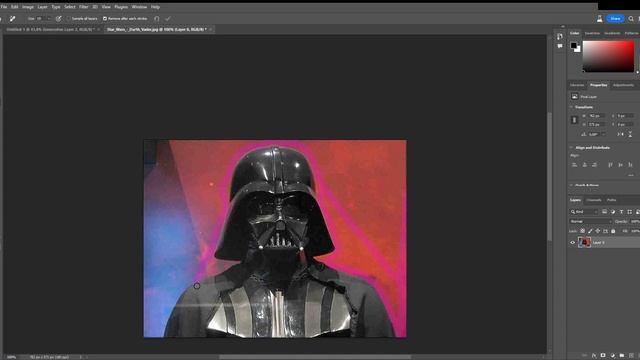Click the align right edges icon
The width and height of the screenshot is (640, 360).
[594, 165]
